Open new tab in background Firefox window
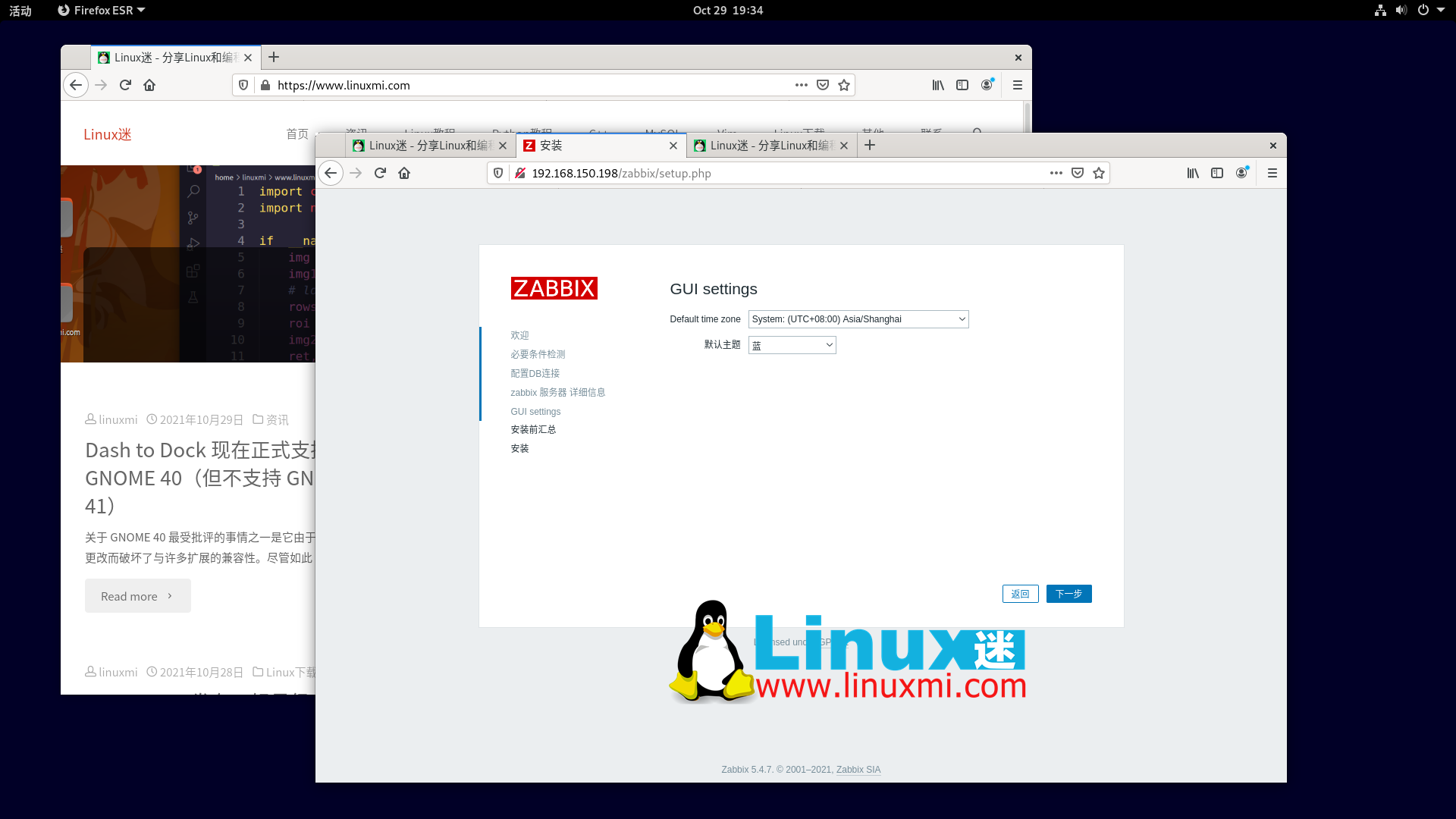Screen dimensions: 1456x819 [x=274, y=57]
